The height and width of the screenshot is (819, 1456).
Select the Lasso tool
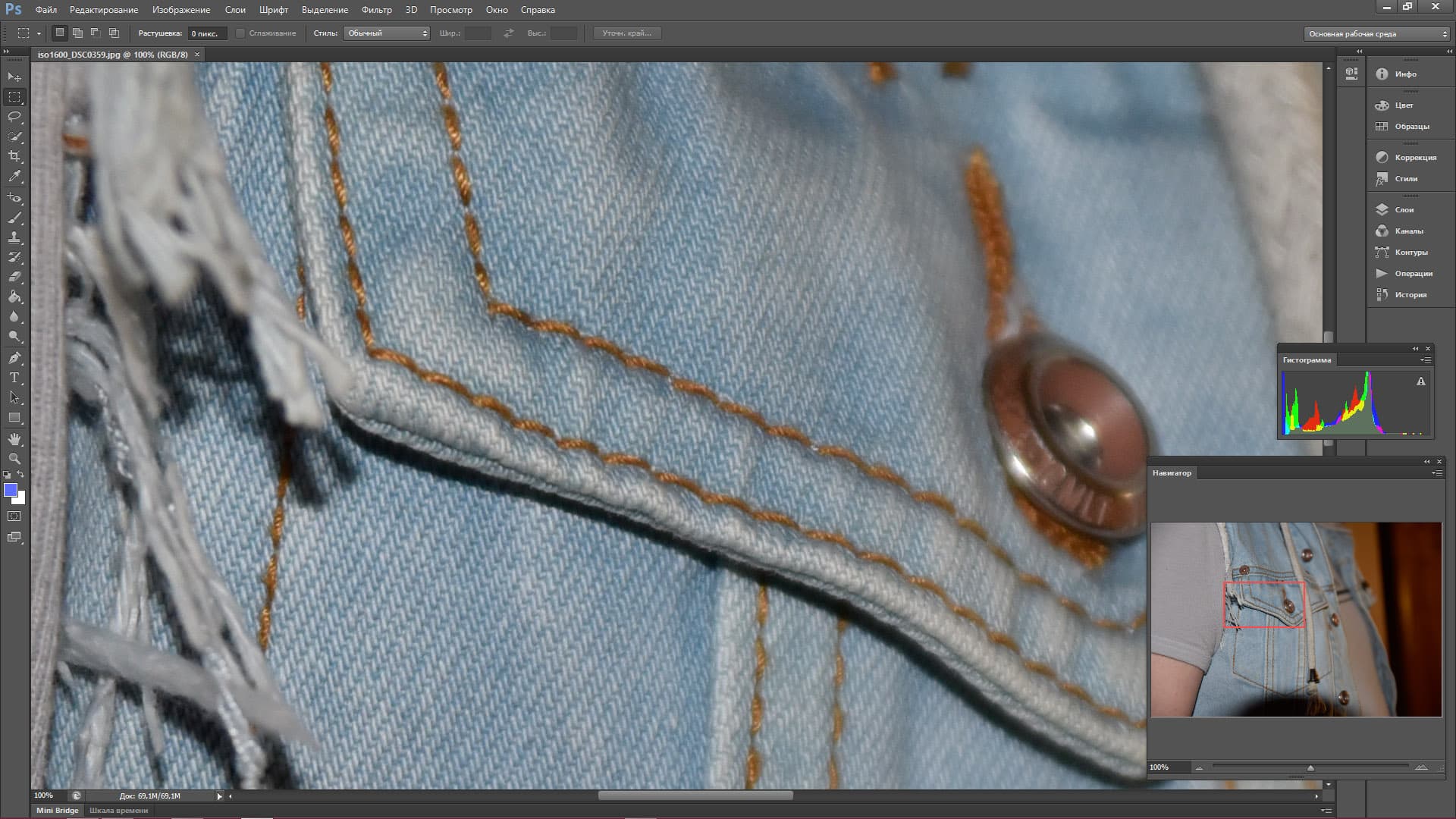click(14, 117)
